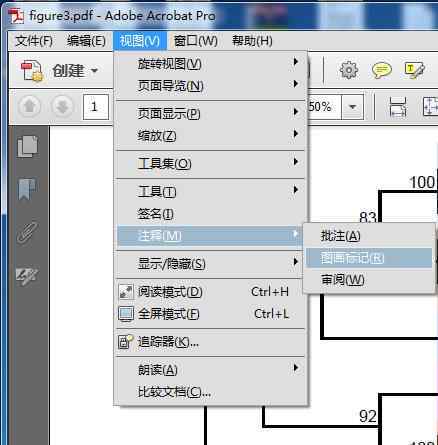Expand the zoom percentage dropdown arrow

(352, 107)
